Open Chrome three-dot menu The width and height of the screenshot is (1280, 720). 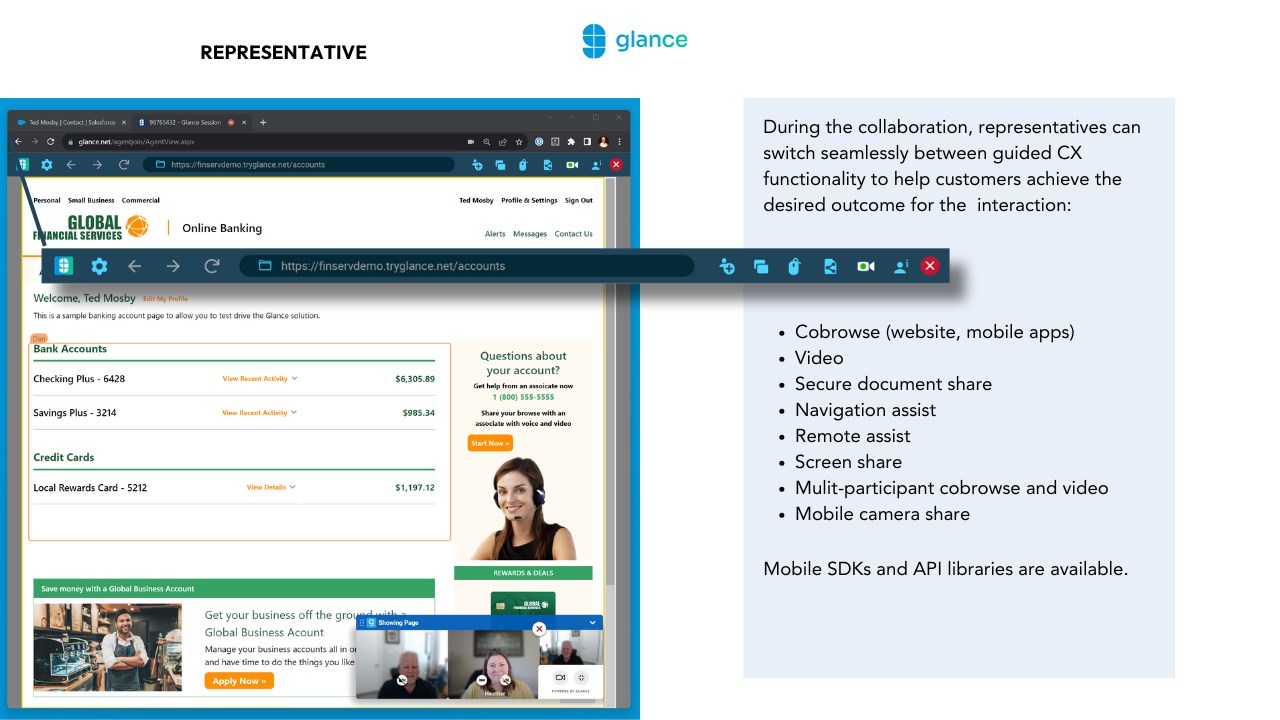pos(619,142)
